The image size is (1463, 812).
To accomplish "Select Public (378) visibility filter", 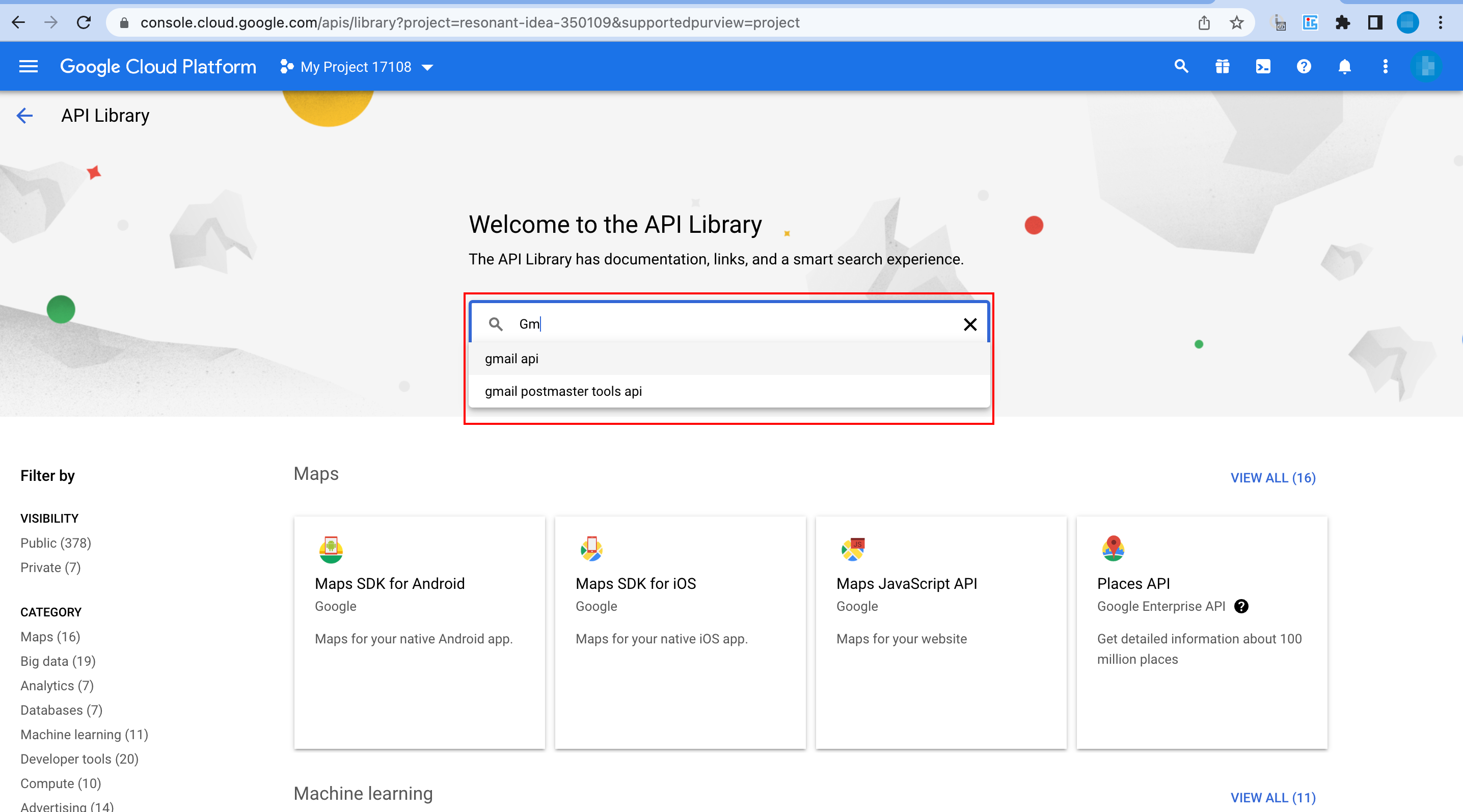I will 55,542.
